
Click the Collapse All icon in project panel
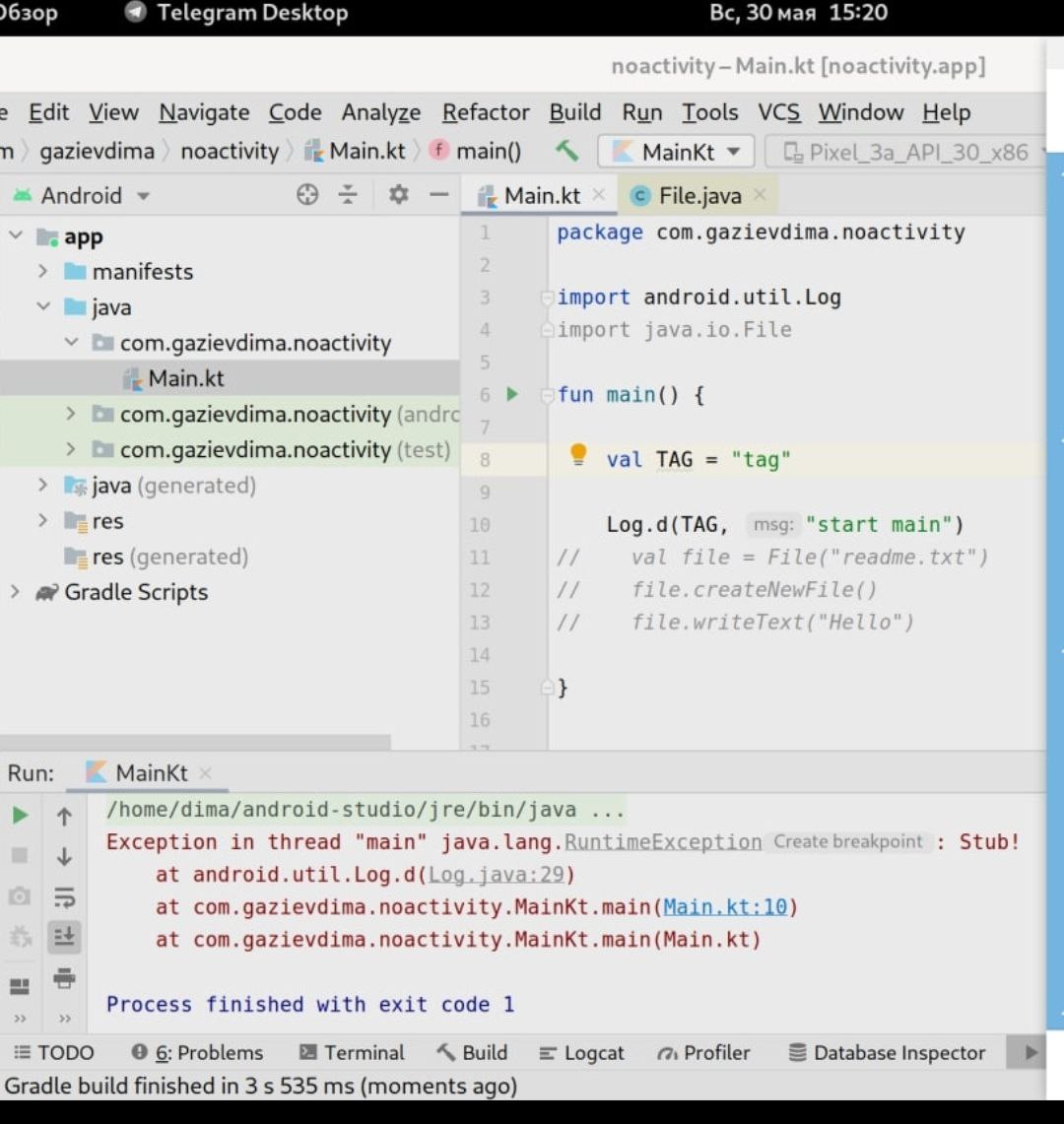click(348, 195)
